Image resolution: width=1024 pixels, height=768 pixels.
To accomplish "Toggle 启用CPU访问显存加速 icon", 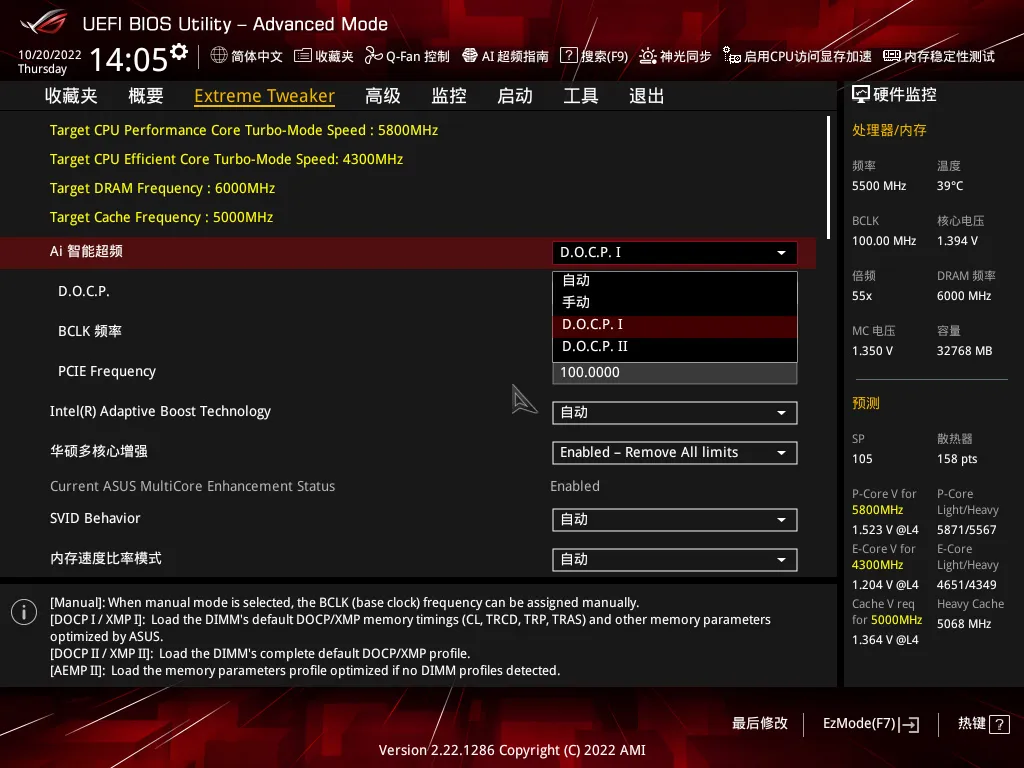I will [x=731, y=56].
